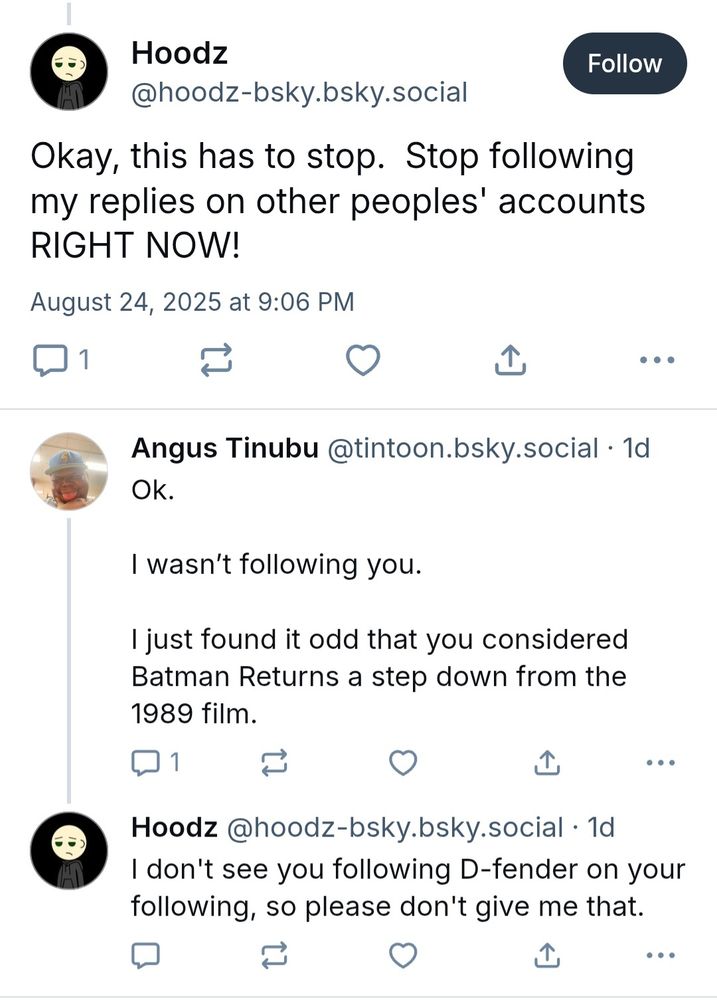
Task: Repost Hoodz's main post
Action: point(217,359)
